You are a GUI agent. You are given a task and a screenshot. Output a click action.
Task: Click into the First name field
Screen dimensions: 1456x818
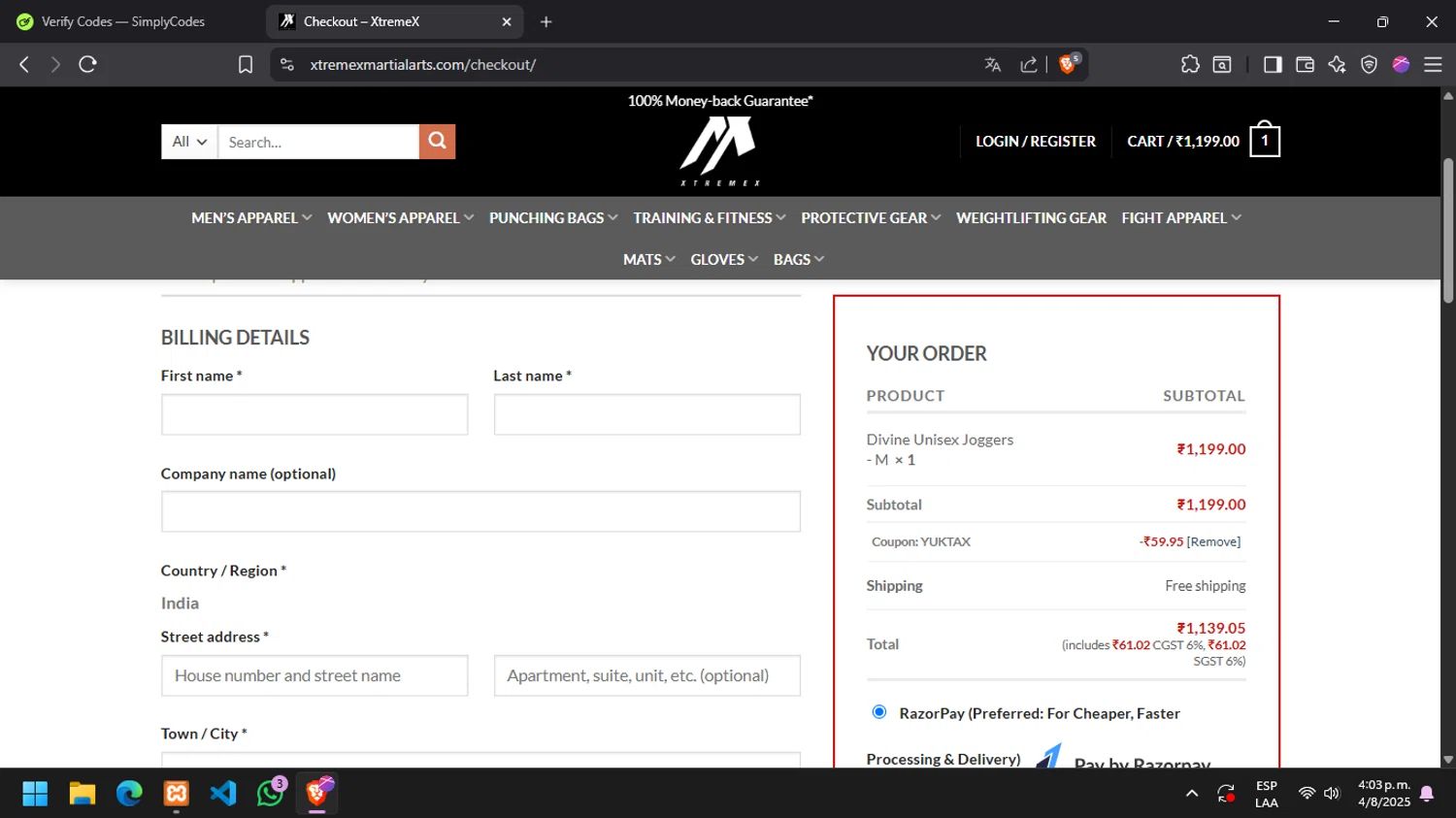(x=314, y=414)
